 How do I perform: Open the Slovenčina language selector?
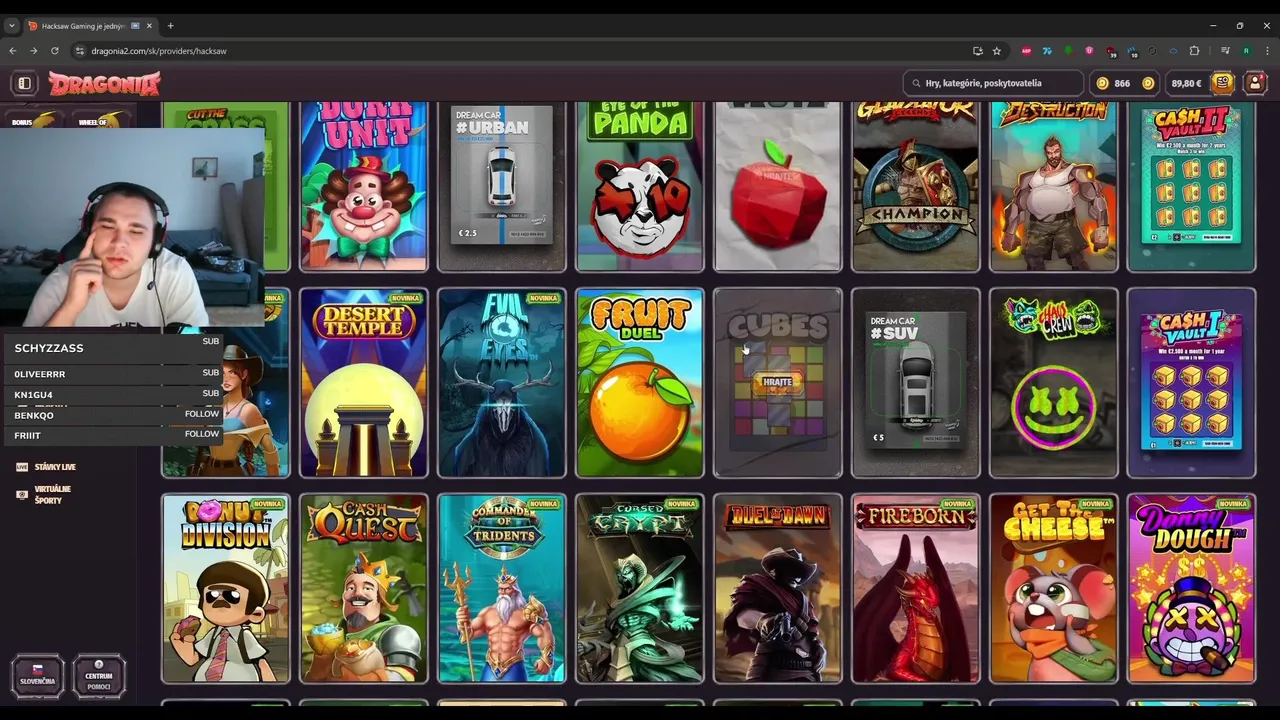coord(38,677)
